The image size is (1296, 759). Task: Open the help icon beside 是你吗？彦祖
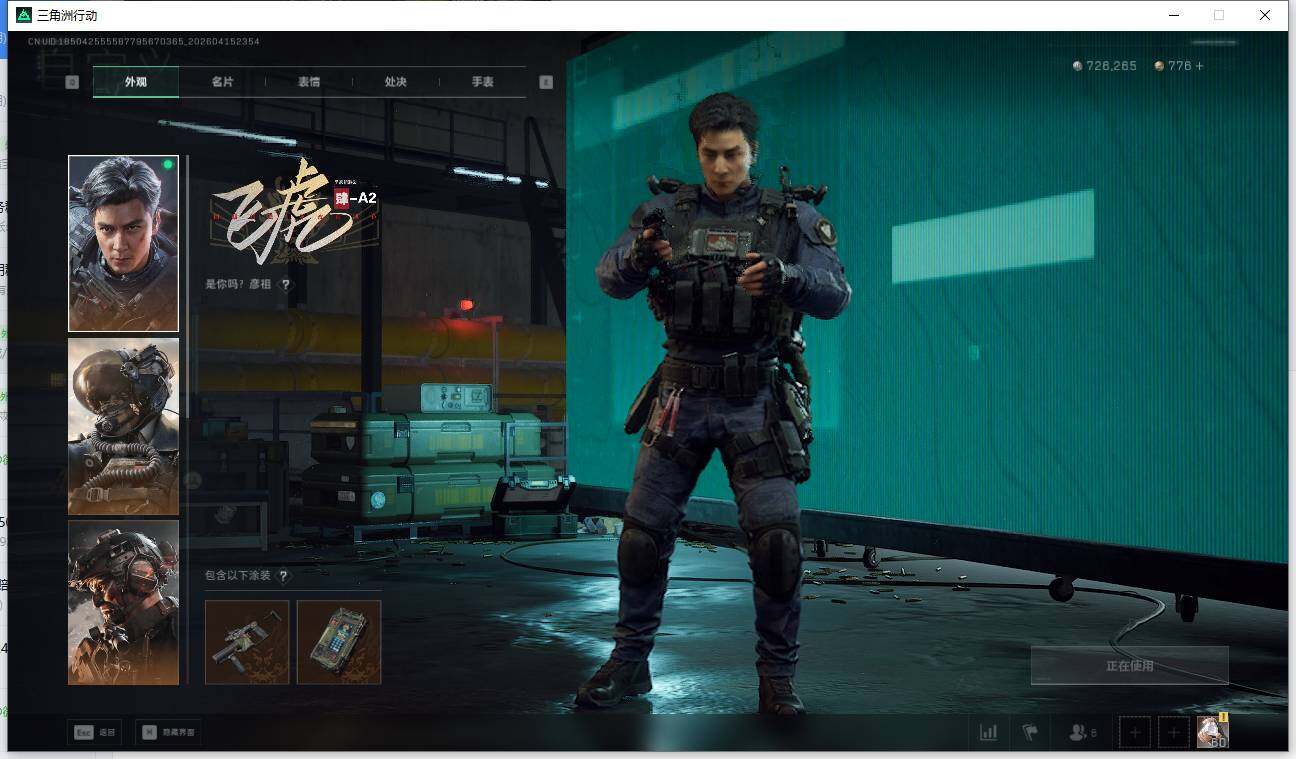pyautogui.click(x=286, y=284)
